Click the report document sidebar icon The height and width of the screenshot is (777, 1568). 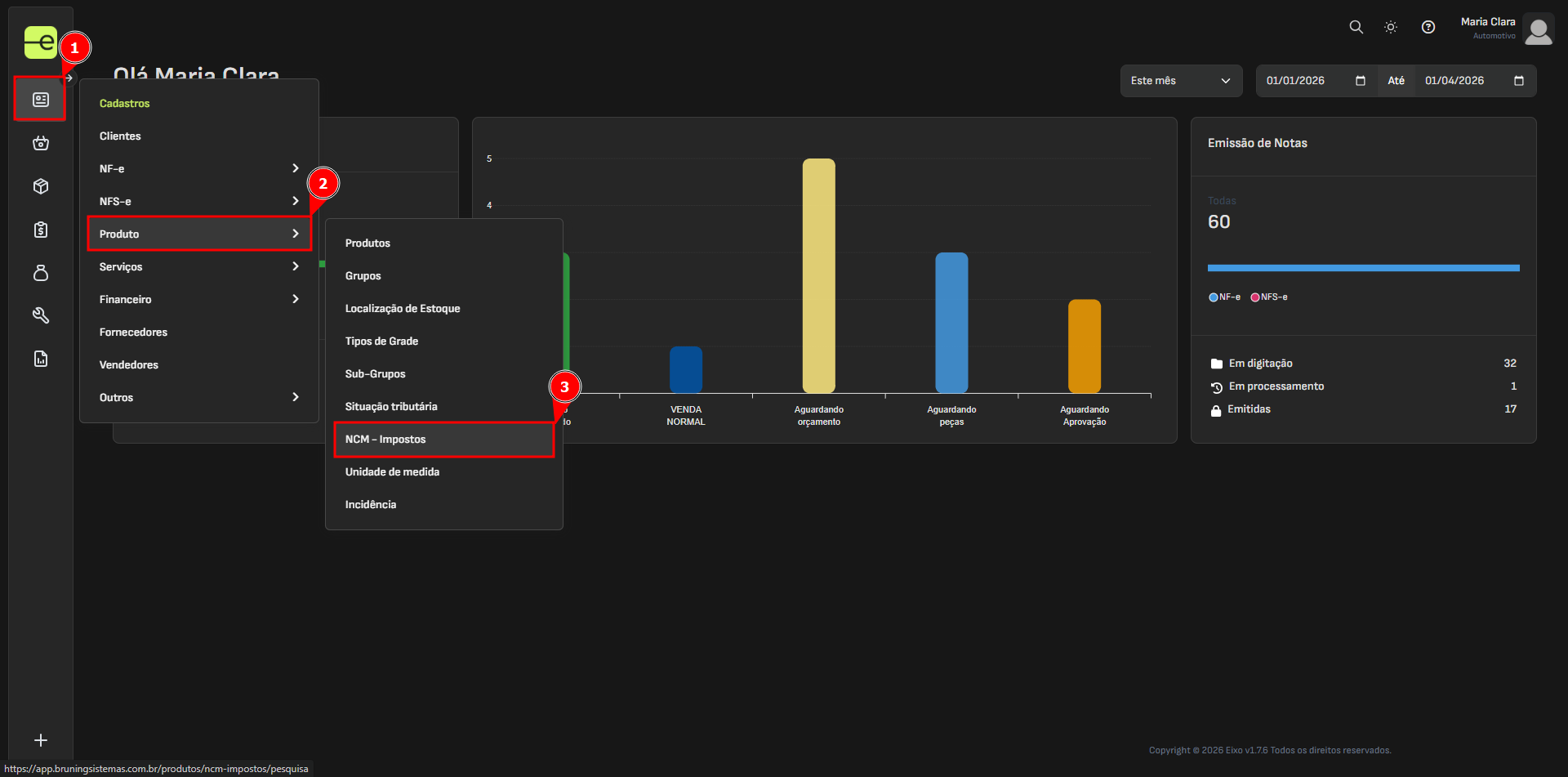point(40,359)
